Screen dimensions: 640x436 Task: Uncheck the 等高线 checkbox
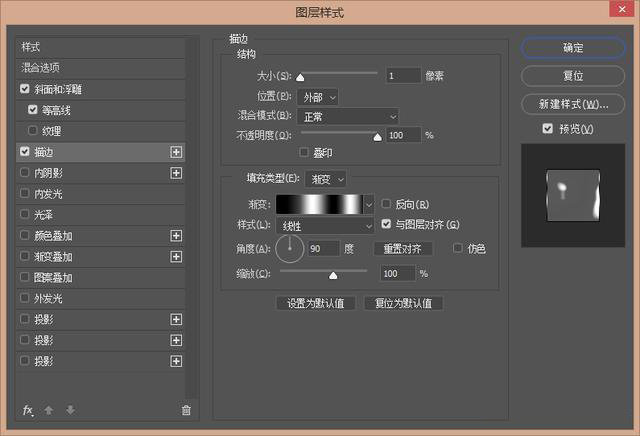pyautogui.click(x=33, y=109)
